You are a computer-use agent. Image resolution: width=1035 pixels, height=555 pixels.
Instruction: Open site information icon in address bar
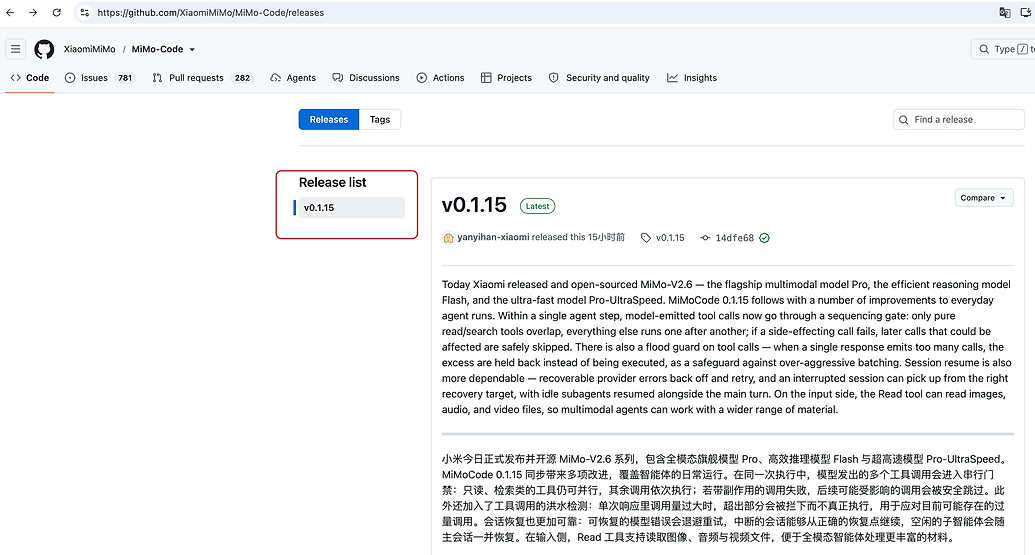pyautogui.click(x=84, y=13)
